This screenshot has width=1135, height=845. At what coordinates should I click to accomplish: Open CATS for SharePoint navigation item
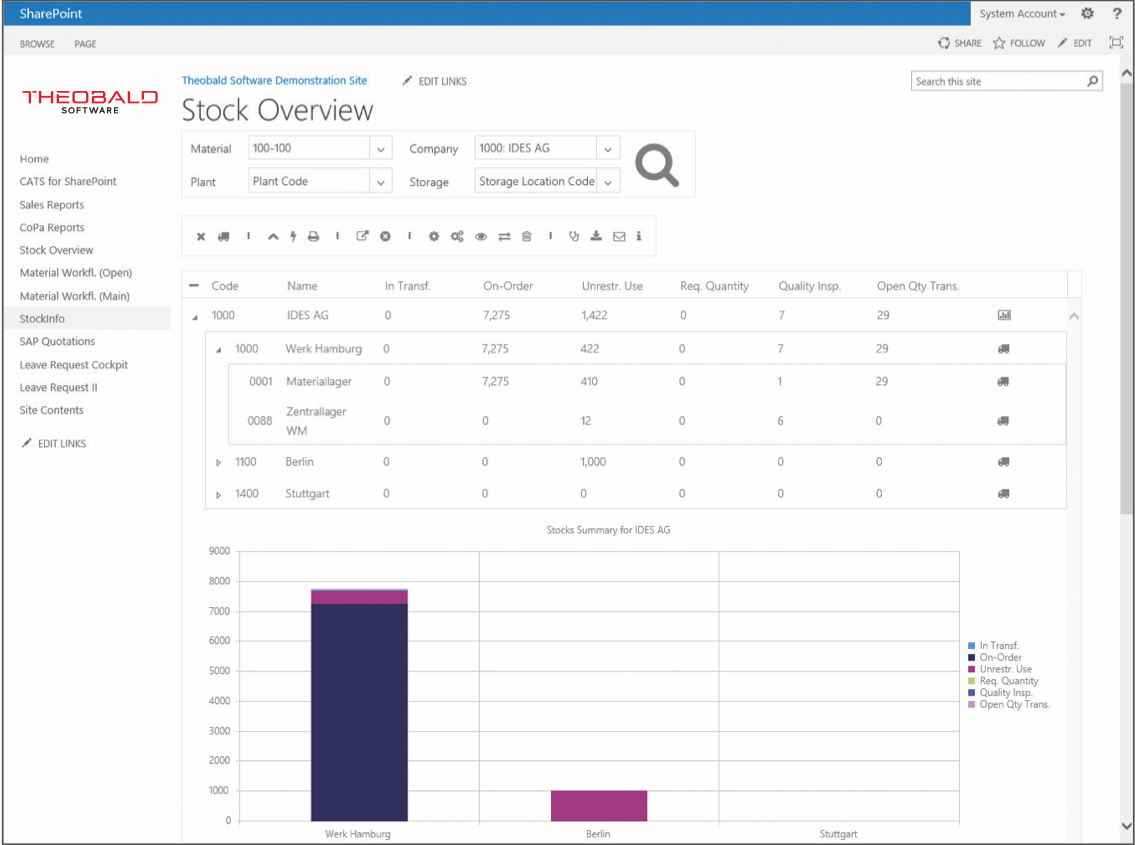[68, 181]
